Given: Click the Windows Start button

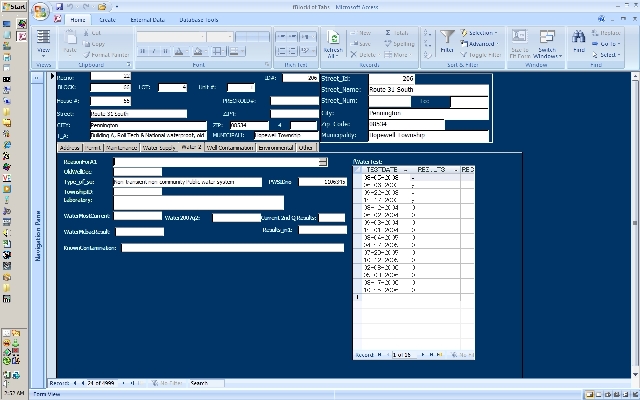Looking at the screenshot, I should (x=13, y=7).
